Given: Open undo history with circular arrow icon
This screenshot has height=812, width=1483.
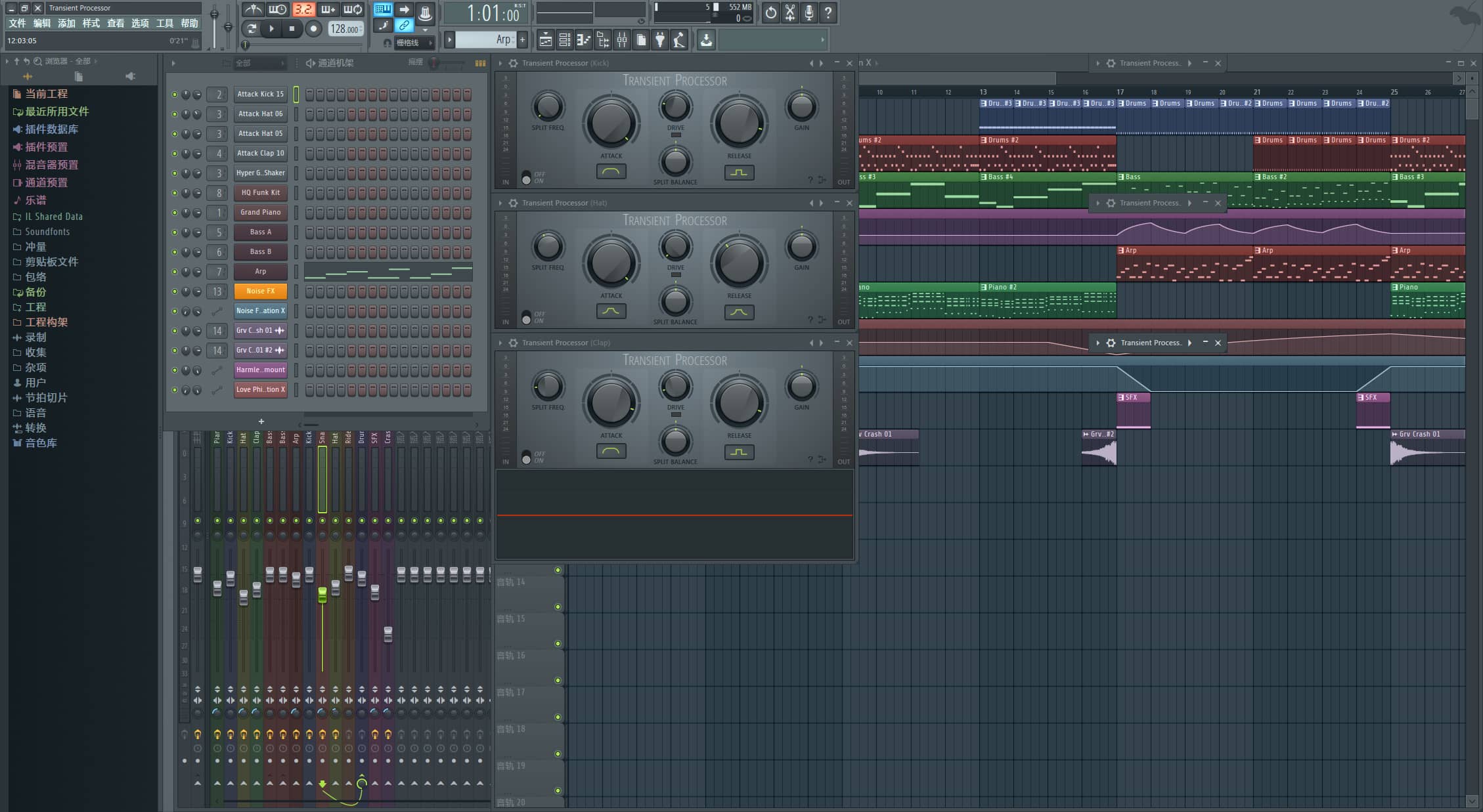Looking at the screenshot, I should point(771,12).
